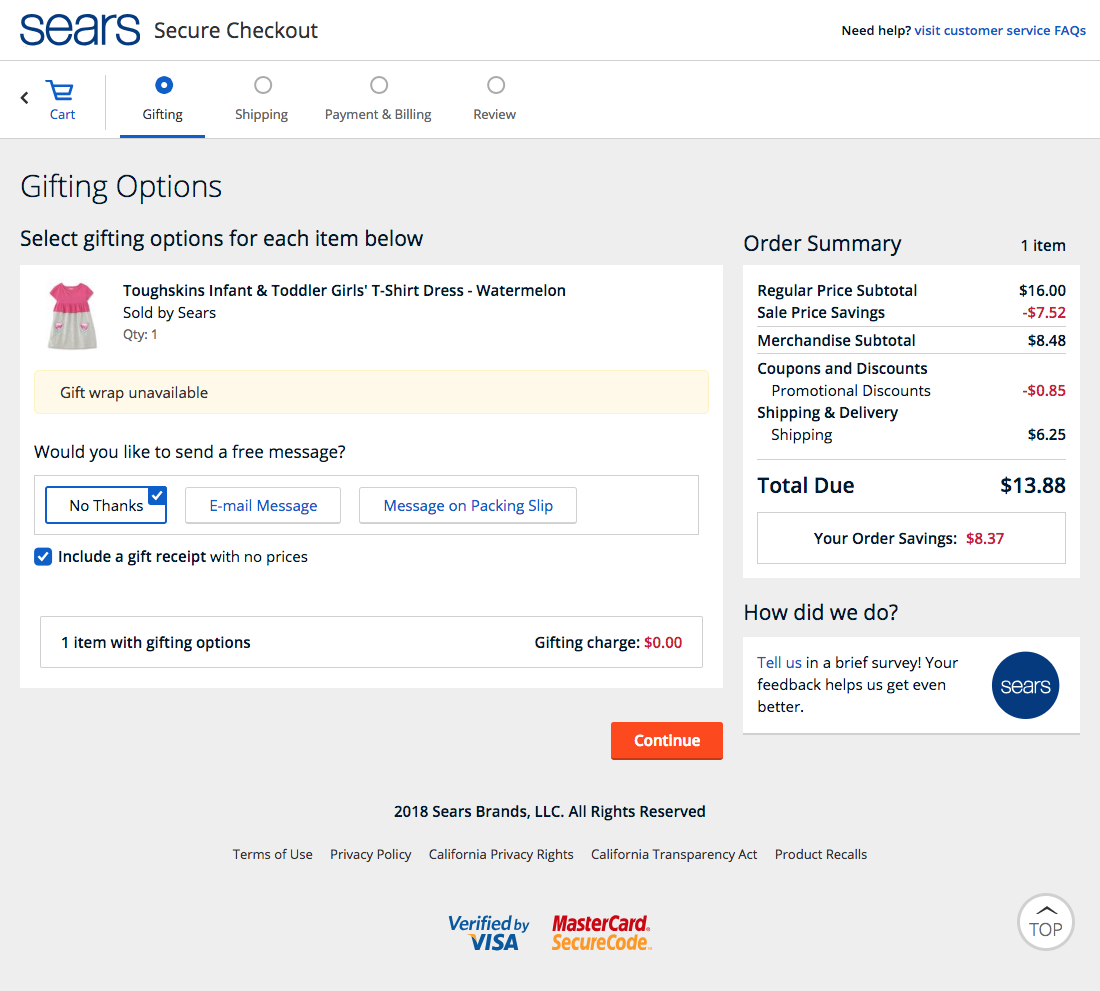Click the MasterCard SecureCode badge
Viewport: 1100px width, 991px height.
[600, 931]
